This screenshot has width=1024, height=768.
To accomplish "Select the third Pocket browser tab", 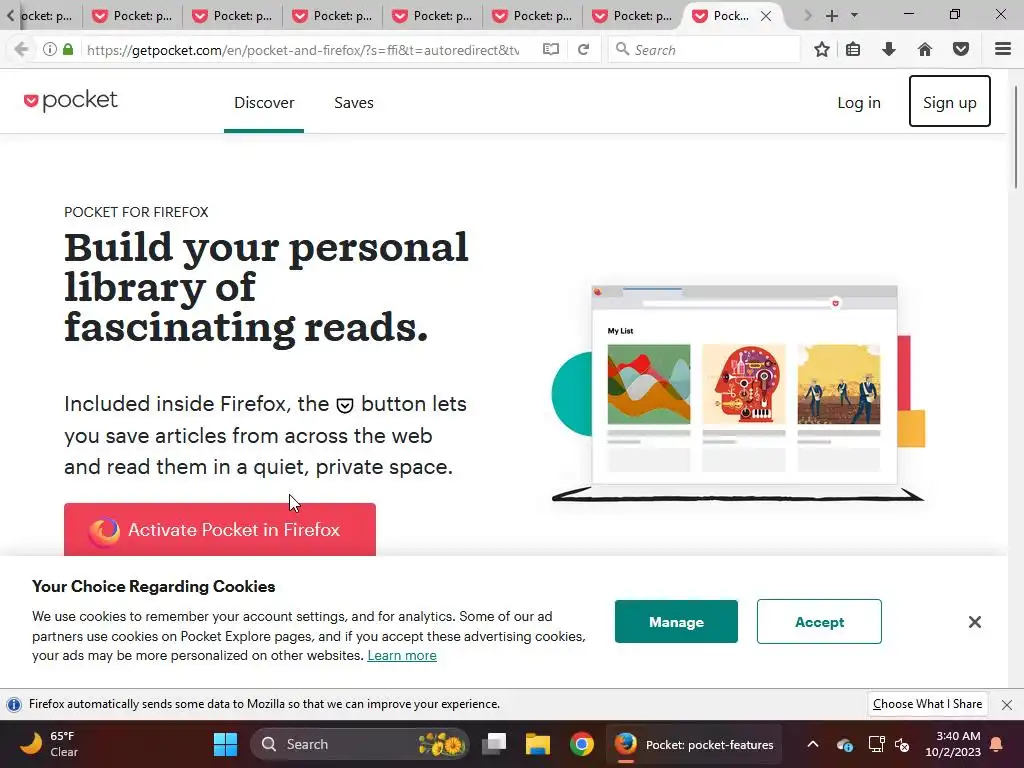I will [232, 16].
